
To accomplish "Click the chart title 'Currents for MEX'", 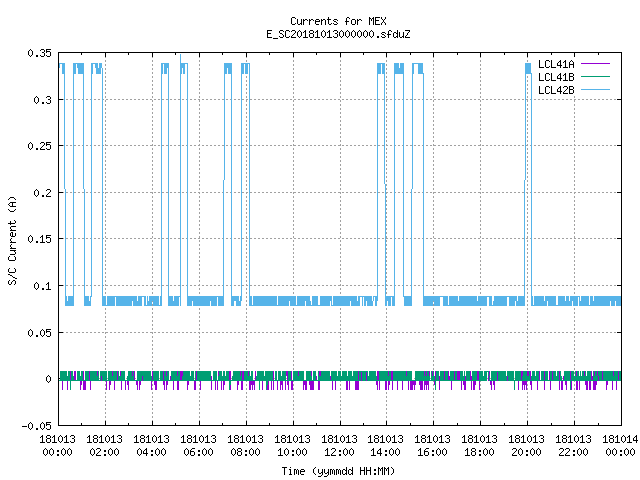I will [338, 21].
